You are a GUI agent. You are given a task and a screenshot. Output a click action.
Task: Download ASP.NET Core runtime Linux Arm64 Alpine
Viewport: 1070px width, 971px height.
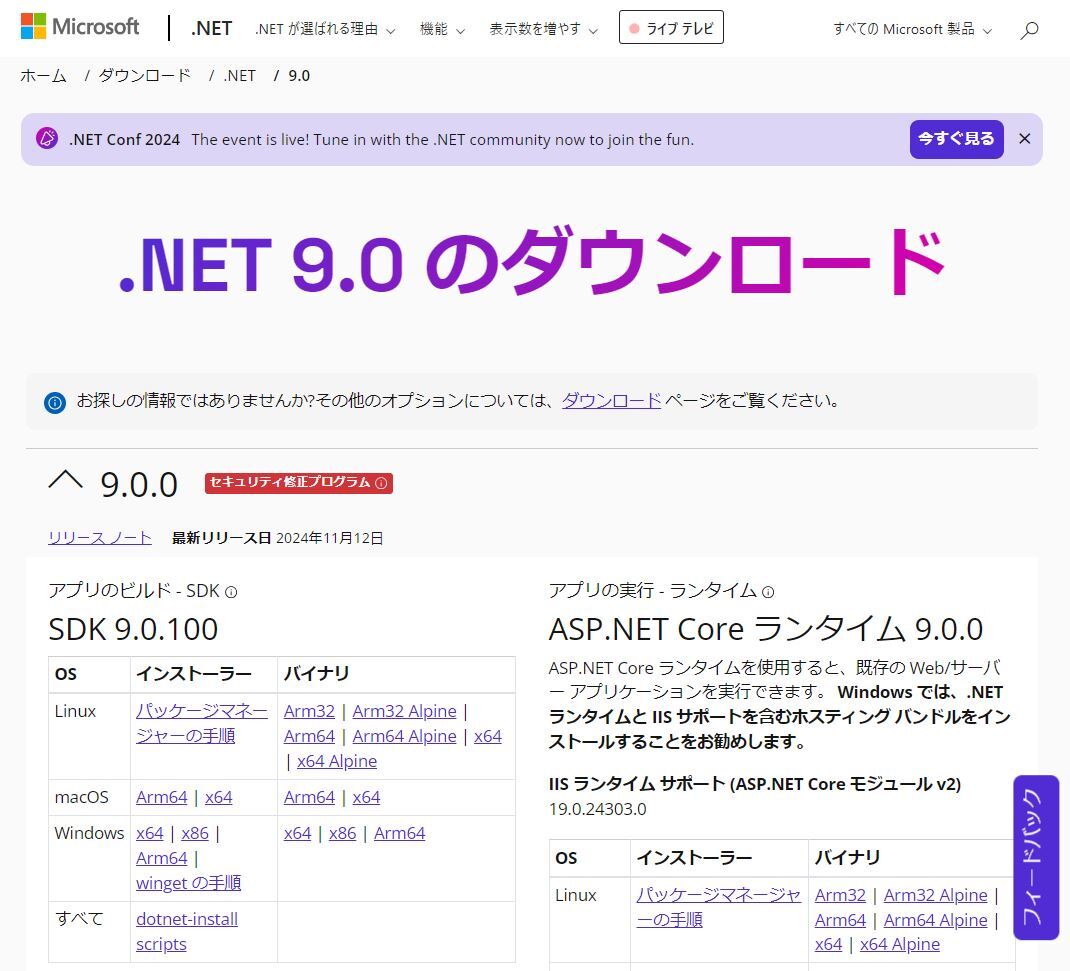point(936,920)
